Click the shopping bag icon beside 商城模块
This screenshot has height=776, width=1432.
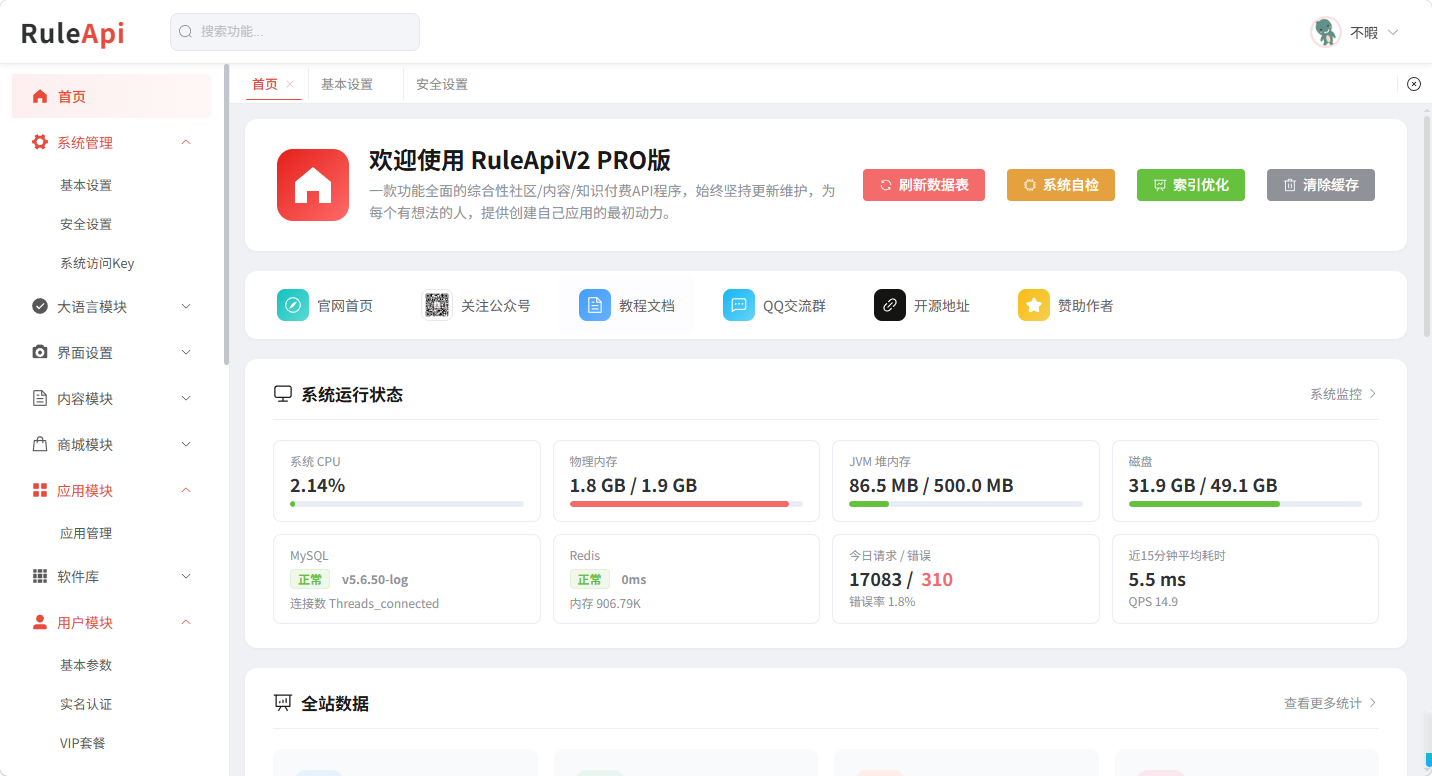pos(40,445)
